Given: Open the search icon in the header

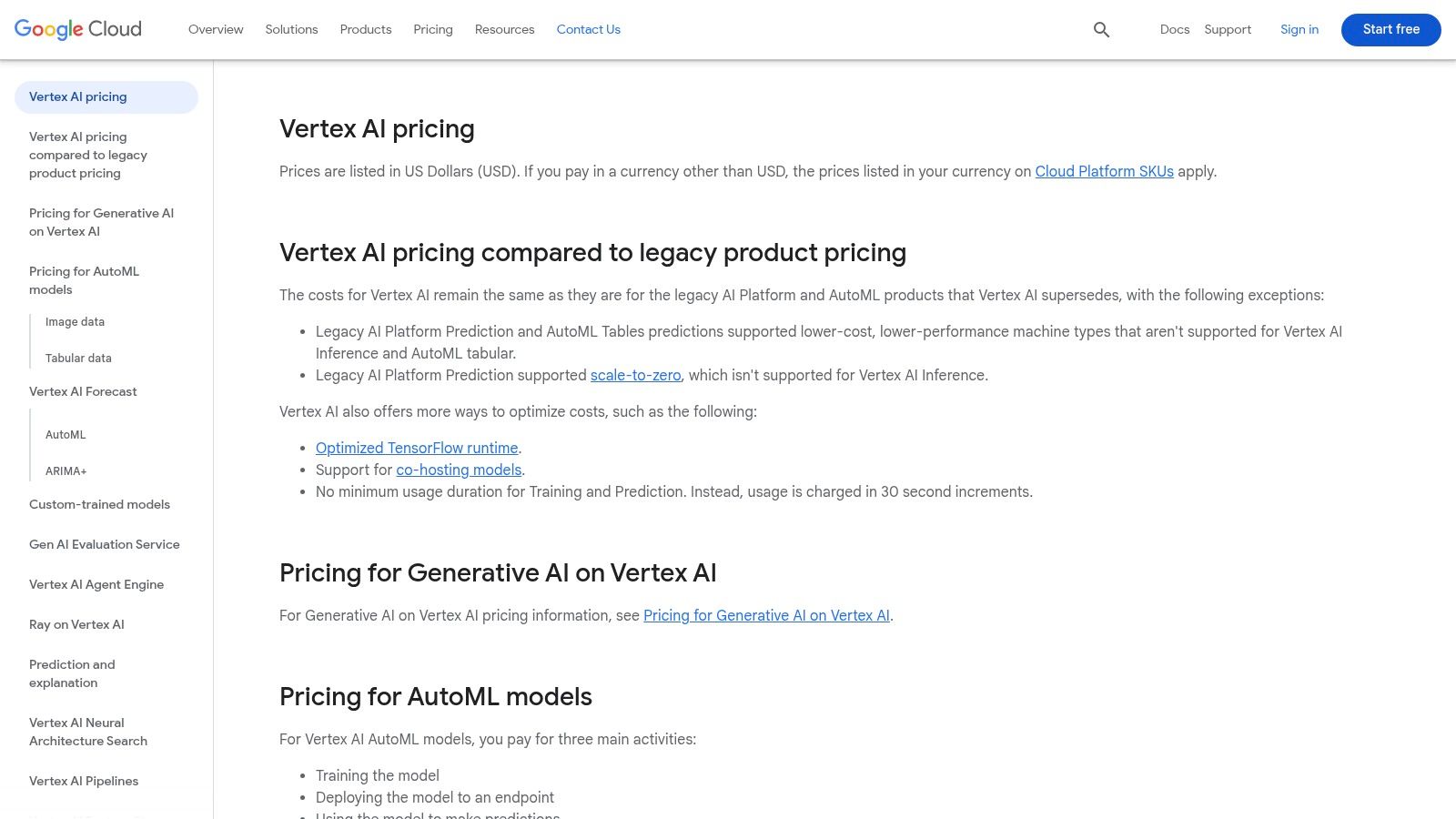Looking at the screenshot, I should (x=1101, y=29).
